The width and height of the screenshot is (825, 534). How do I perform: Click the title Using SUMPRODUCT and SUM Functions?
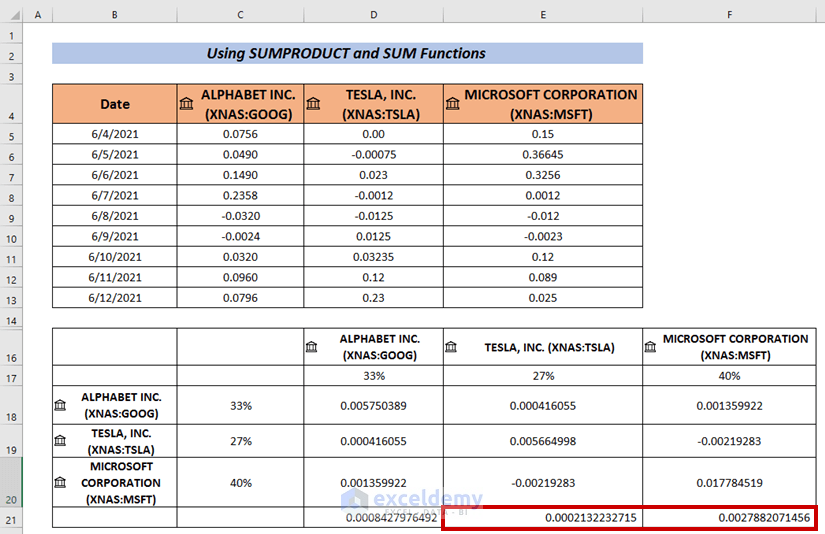pyautogui.click(x=346, y=53)
